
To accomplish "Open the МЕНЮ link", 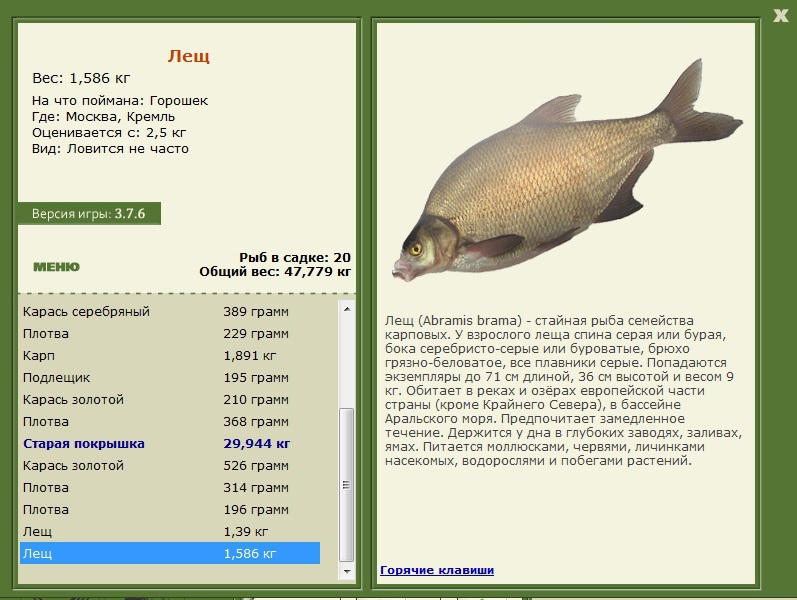I will (x=56, y=267).
